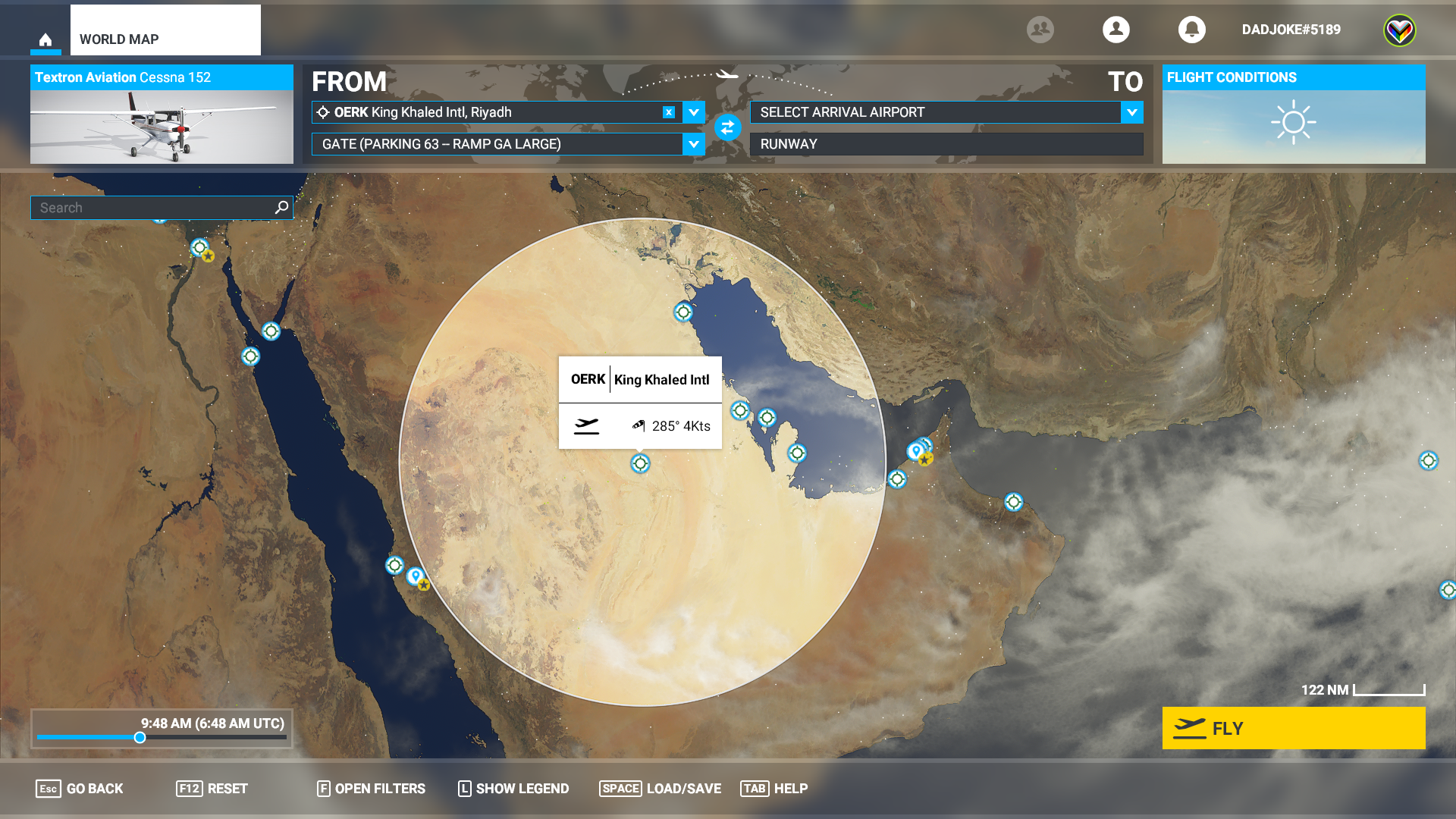Click the DADJOKE#5189 gamertag

1291,30
